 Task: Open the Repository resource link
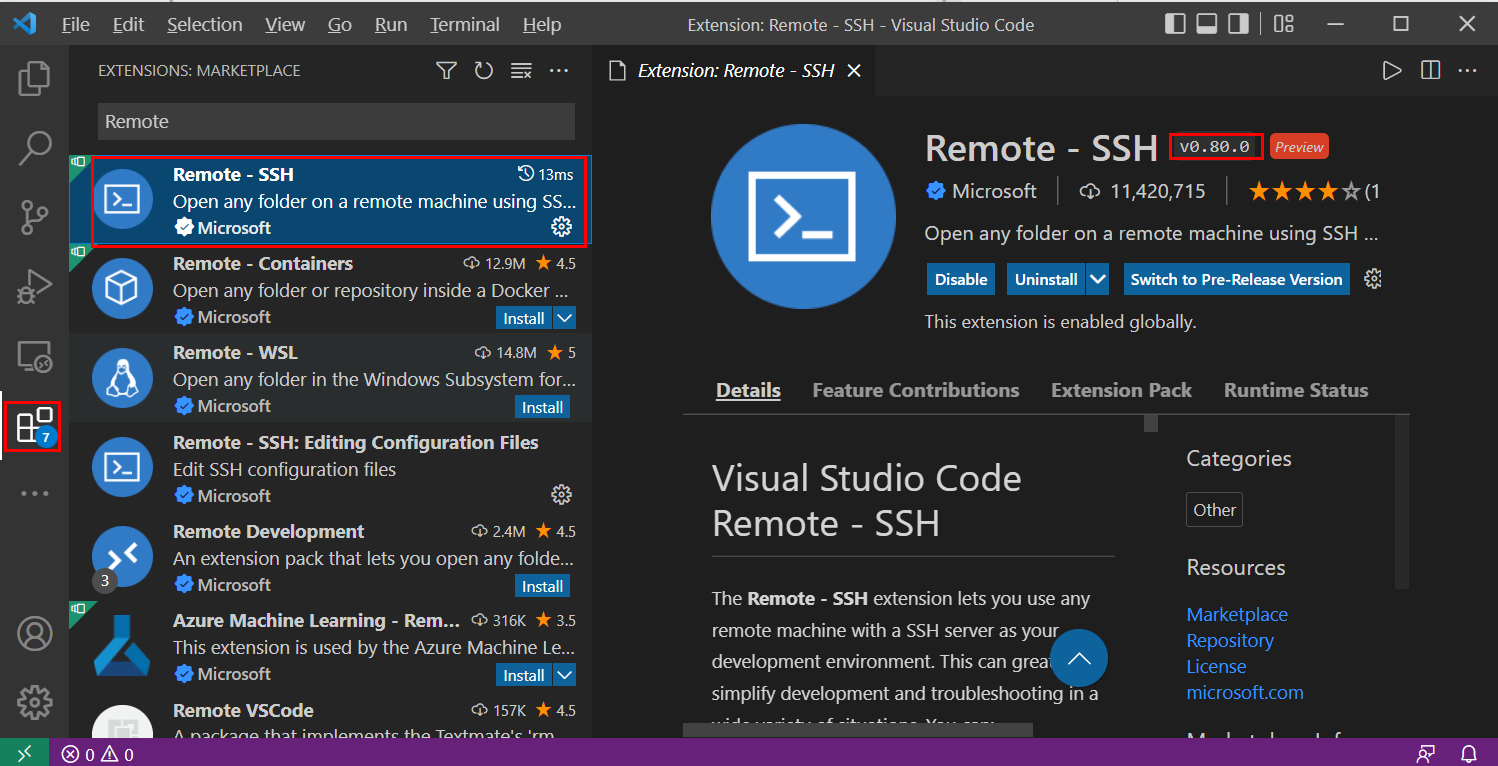click(x=1230, y=640)
